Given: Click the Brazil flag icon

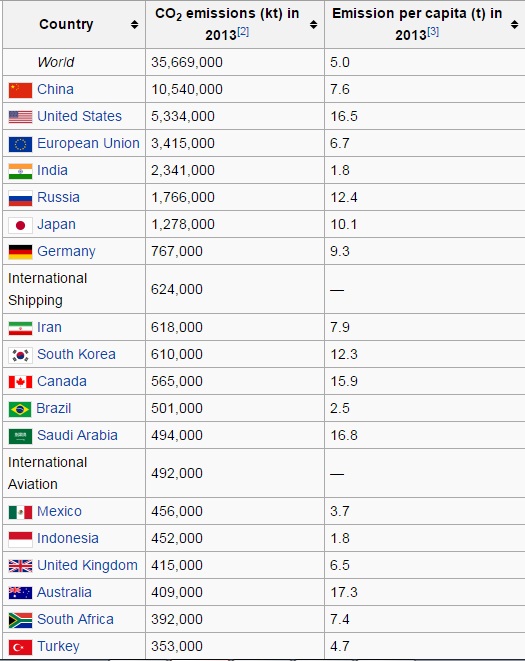Looking at the screenshot, I should 20,409.
